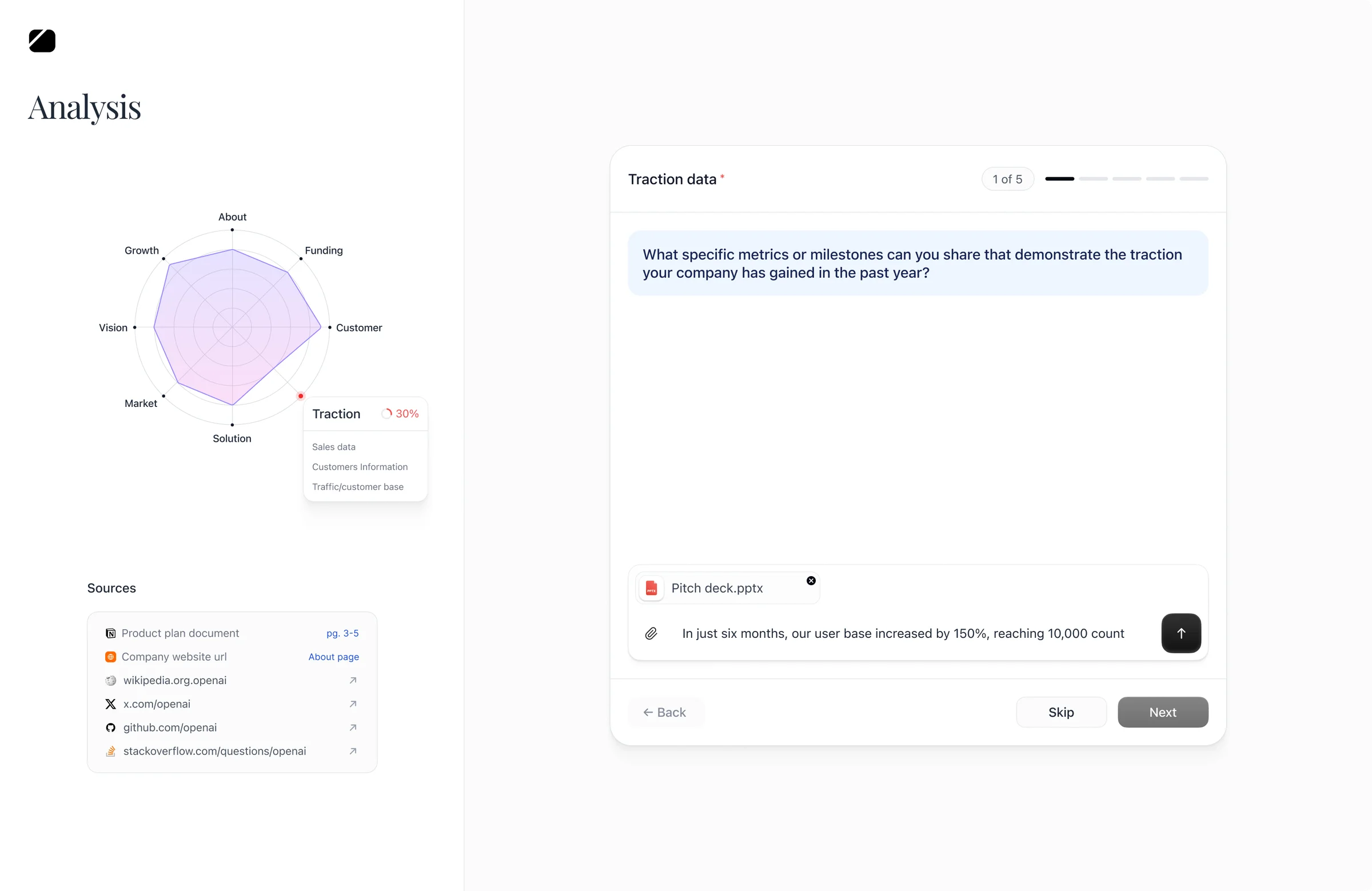
Task: Go to the Next question
Action: tap(1163, 712)
